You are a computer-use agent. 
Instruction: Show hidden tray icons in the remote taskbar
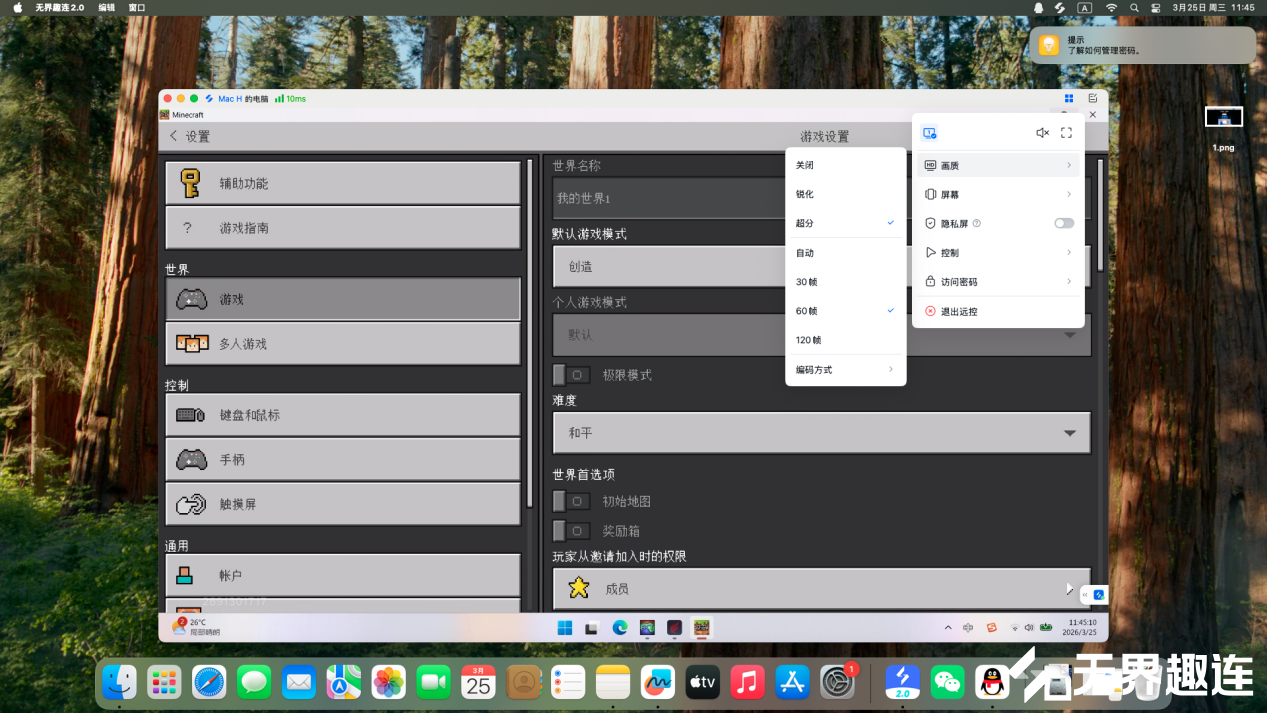[x=948, y=627]
